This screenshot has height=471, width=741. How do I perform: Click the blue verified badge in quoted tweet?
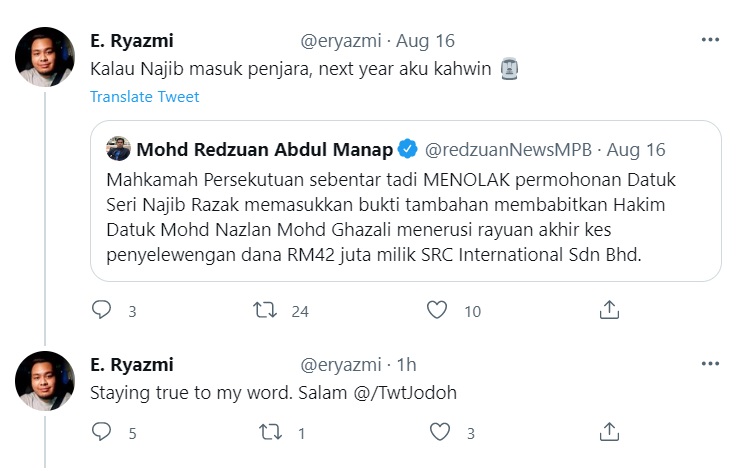[408, 150]
